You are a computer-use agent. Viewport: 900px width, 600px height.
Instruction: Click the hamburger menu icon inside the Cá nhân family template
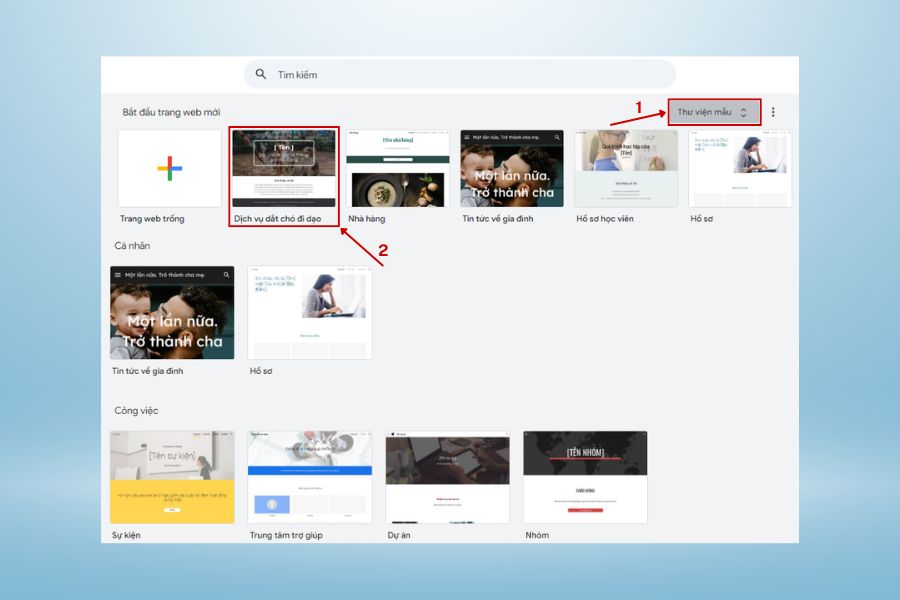[x=118, y=274]
